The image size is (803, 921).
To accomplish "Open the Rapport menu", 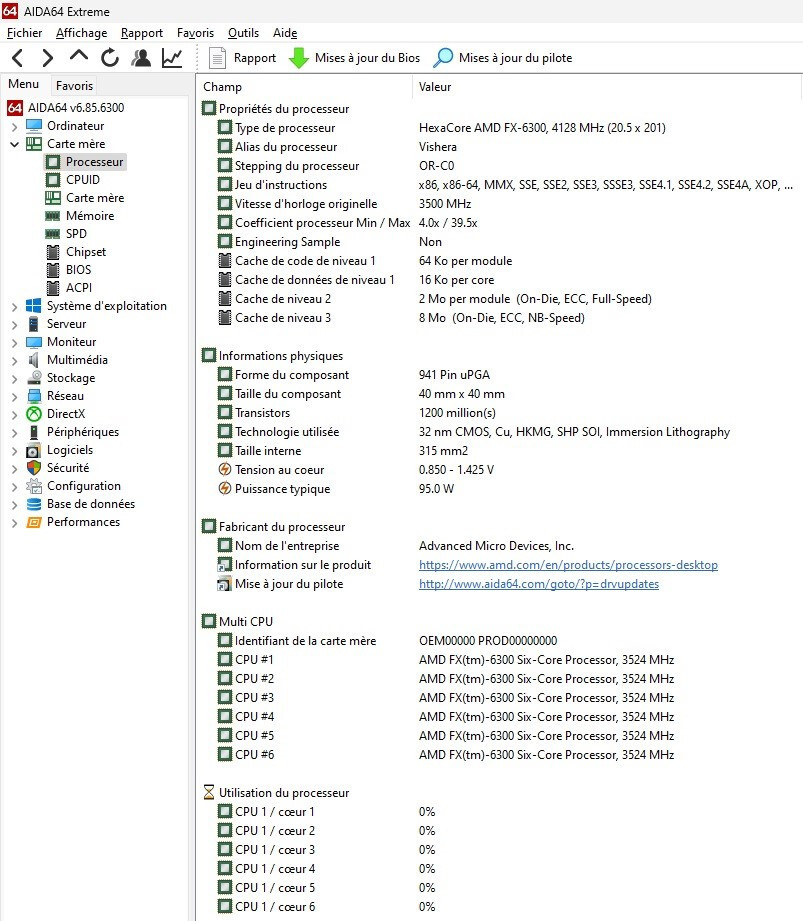I will click(x=142, y=33).
